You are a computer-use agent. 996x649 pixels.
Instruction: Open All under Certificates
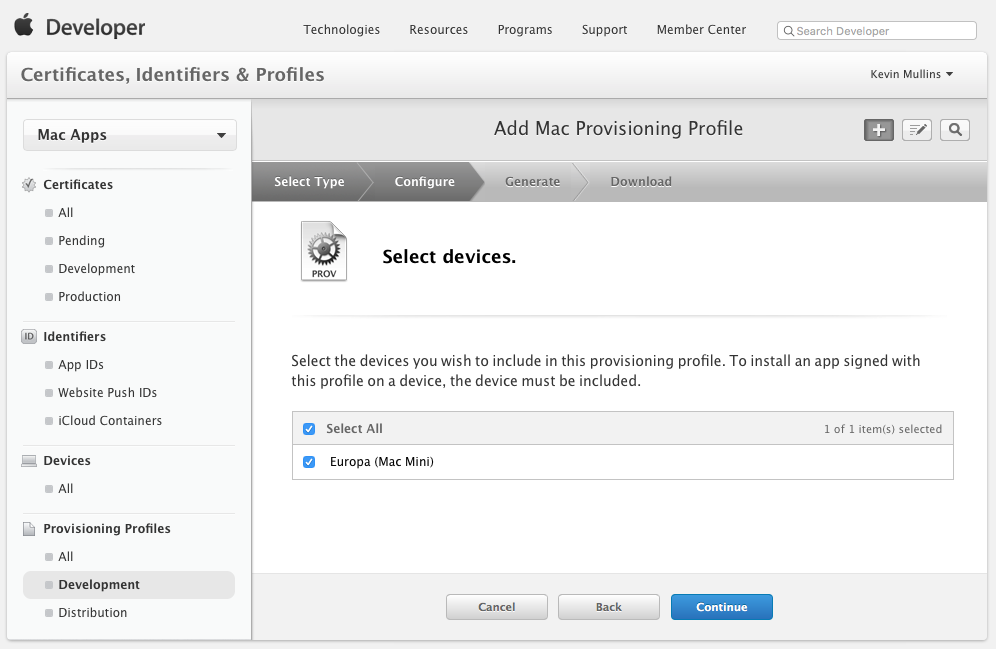[65, 213]
